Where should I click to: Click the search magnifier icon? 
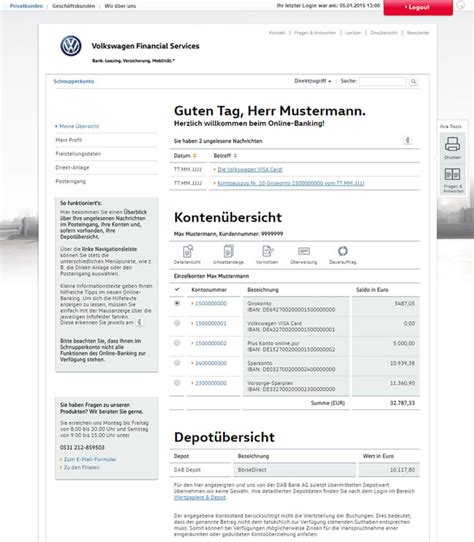pos(413,82)
